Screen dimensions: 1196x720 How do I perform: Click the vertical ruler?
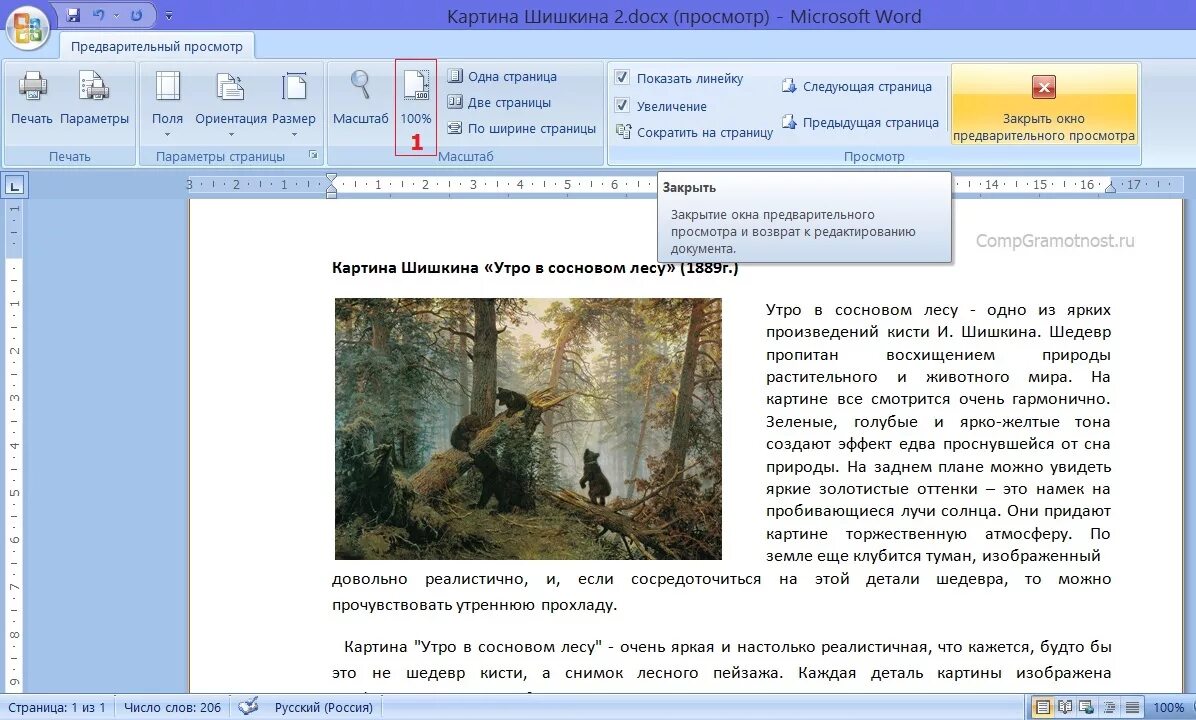tap(14, 446)
